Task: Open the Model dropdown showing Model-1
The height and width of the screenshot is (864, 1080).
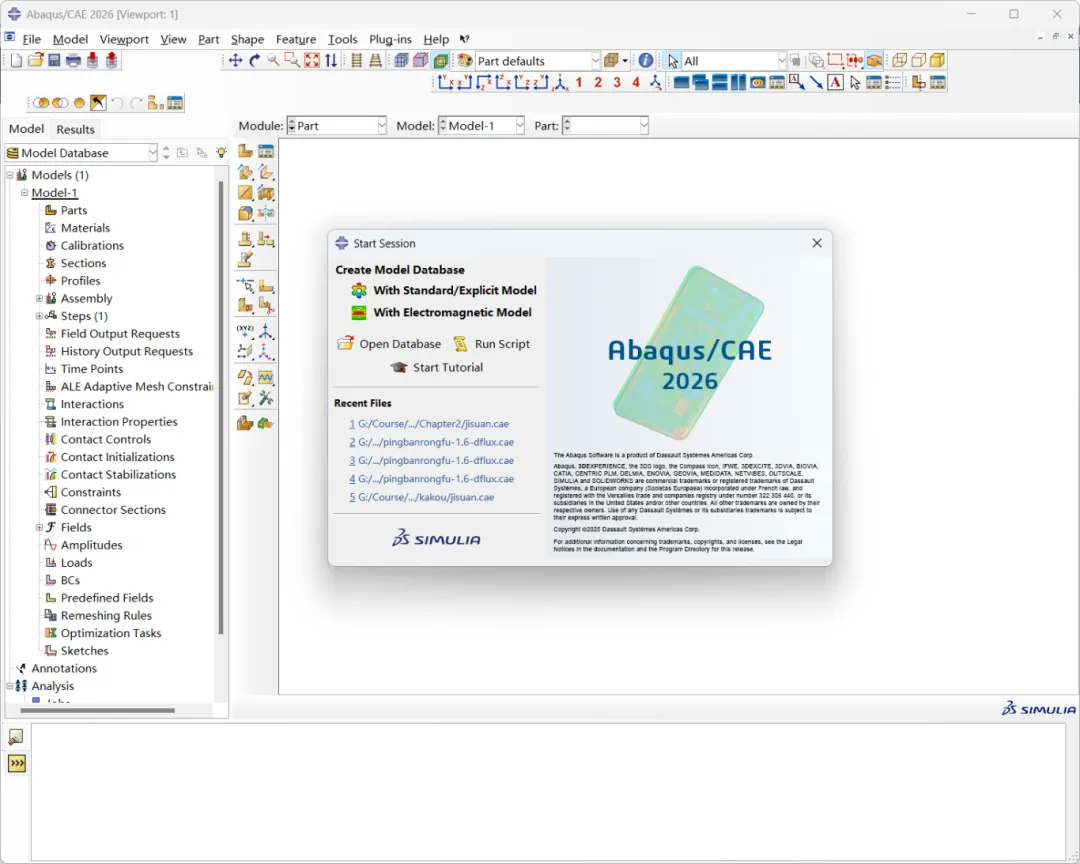Action: click(x=481, y=125)
